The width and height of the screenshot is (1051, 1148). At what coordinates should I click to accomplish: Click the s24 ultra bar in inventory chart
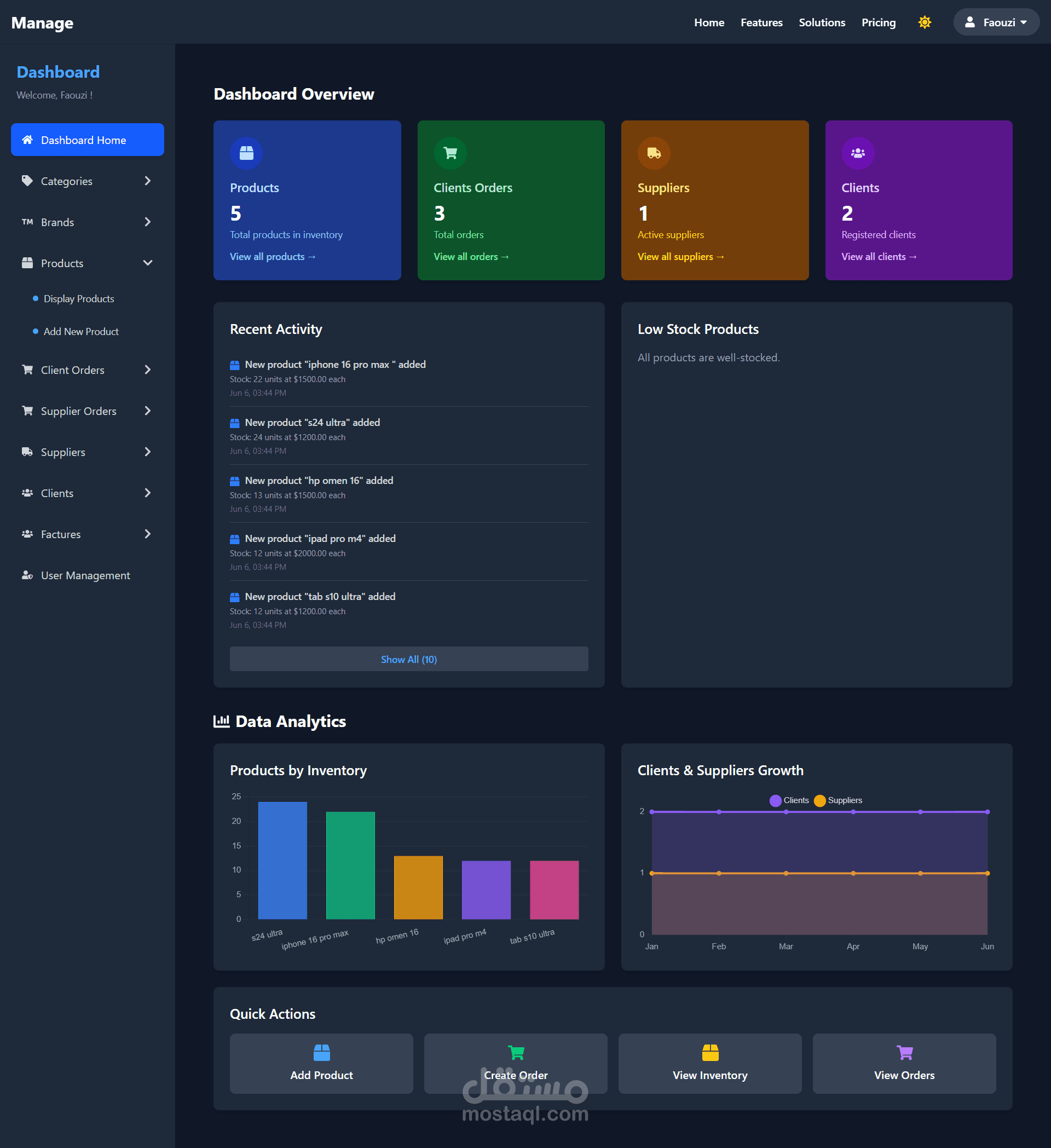282,860
